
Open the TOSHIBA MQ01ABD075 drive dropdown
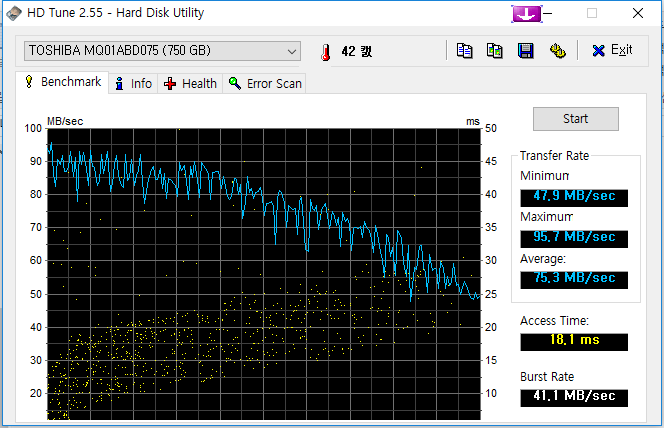click(162, 51)
